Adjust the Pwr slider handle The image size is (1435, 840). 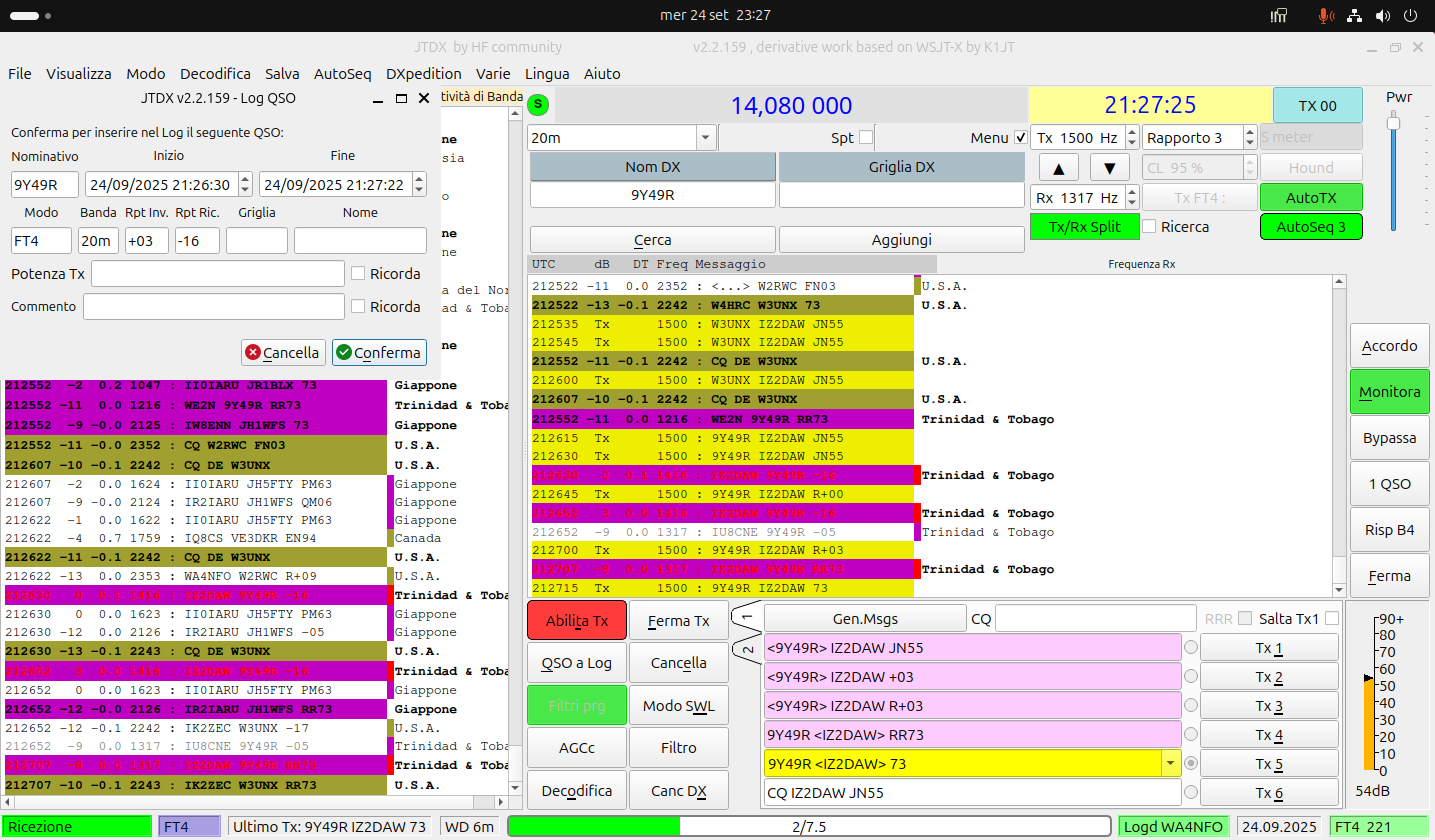tap(1393, 122)
